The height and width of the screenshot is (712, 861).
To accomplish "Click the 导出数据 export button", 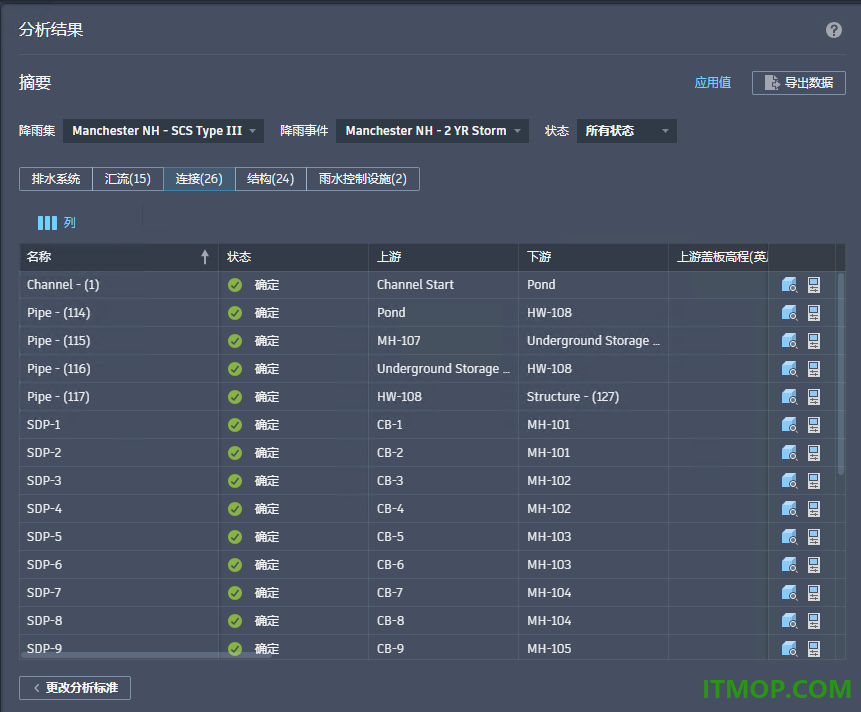I will point(798,83).
